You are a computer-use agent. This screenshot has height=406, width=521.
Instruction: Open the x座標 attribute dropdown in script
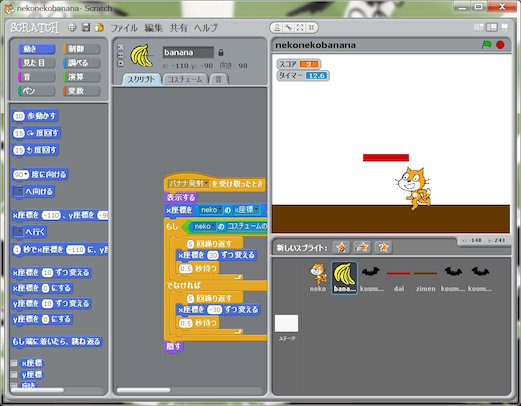point(256,210)
